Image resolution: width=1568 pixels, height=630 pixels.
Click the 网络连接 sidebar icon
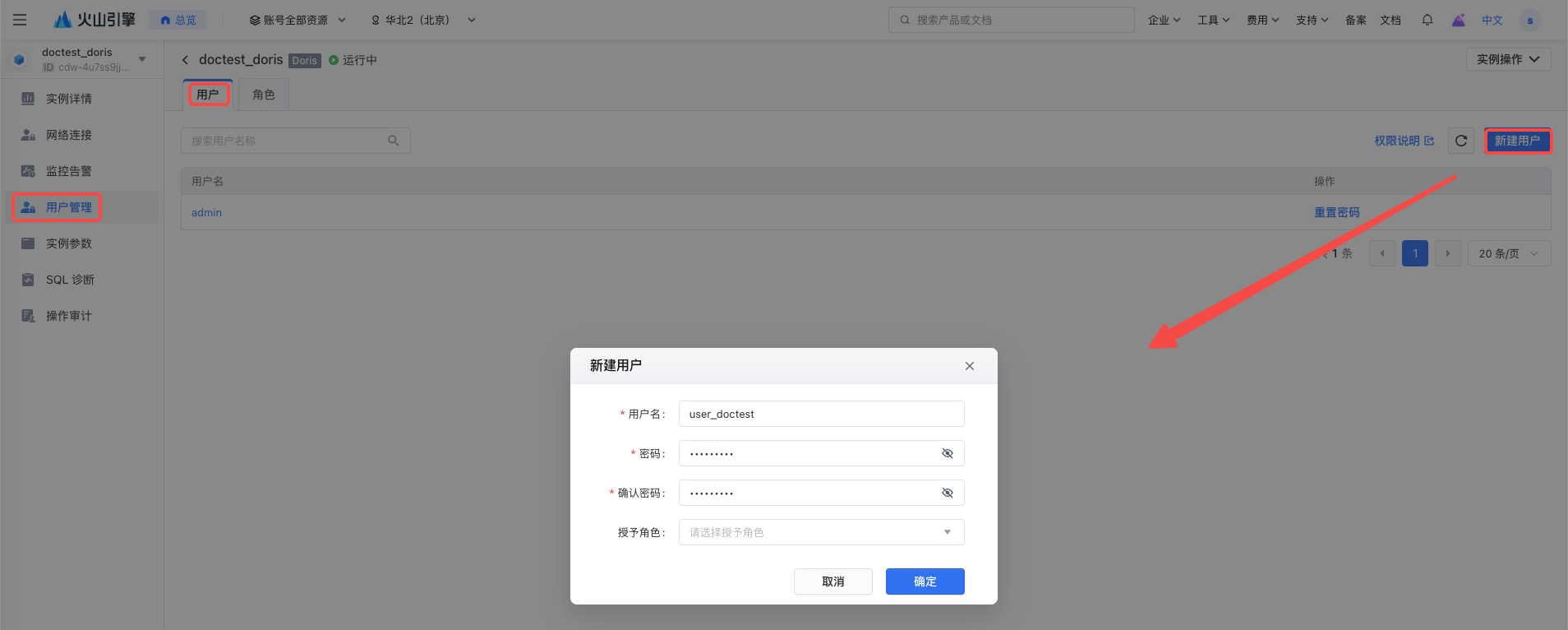click(x=28, y=135)
